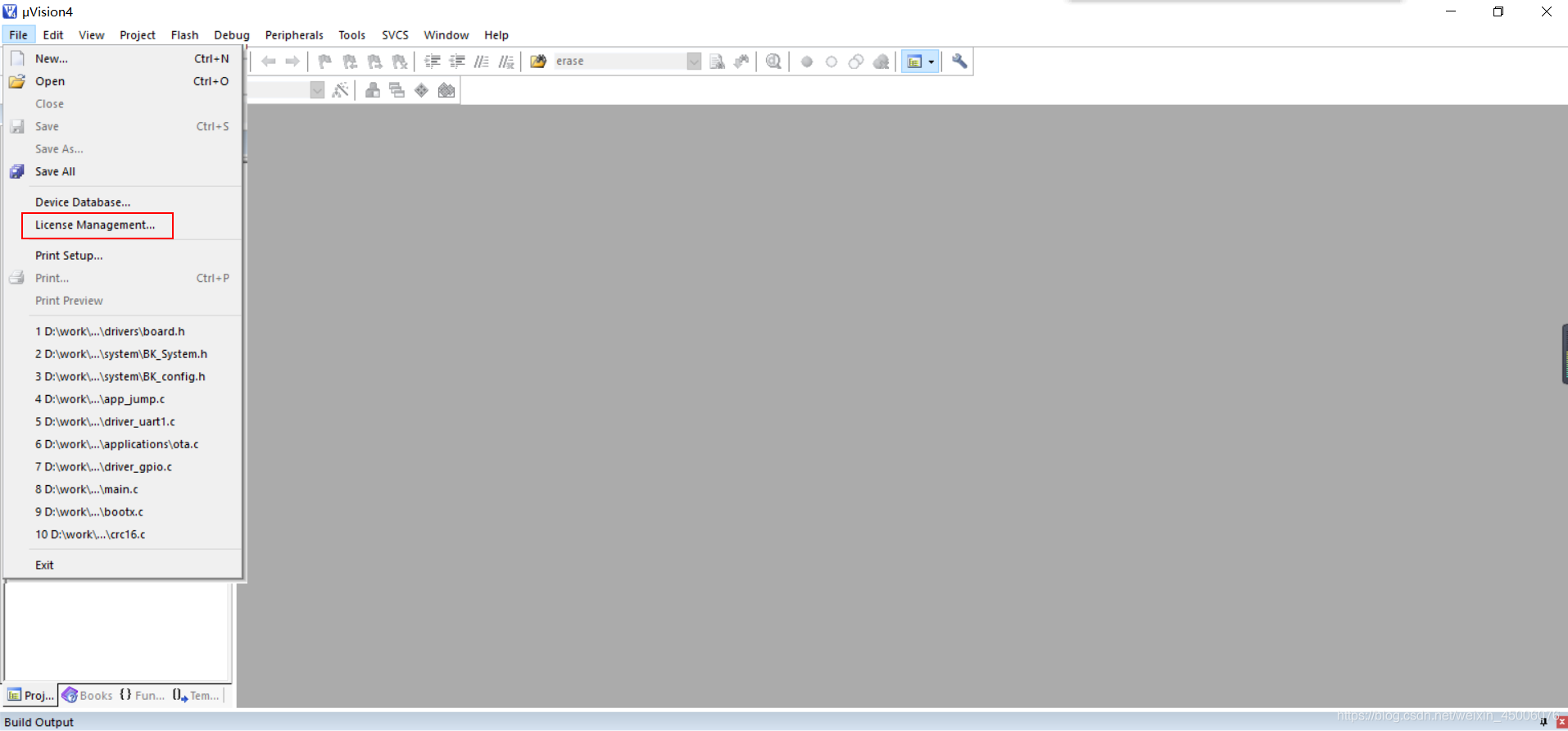
Task: Open the Tools menu
Action: pos(352,35)
